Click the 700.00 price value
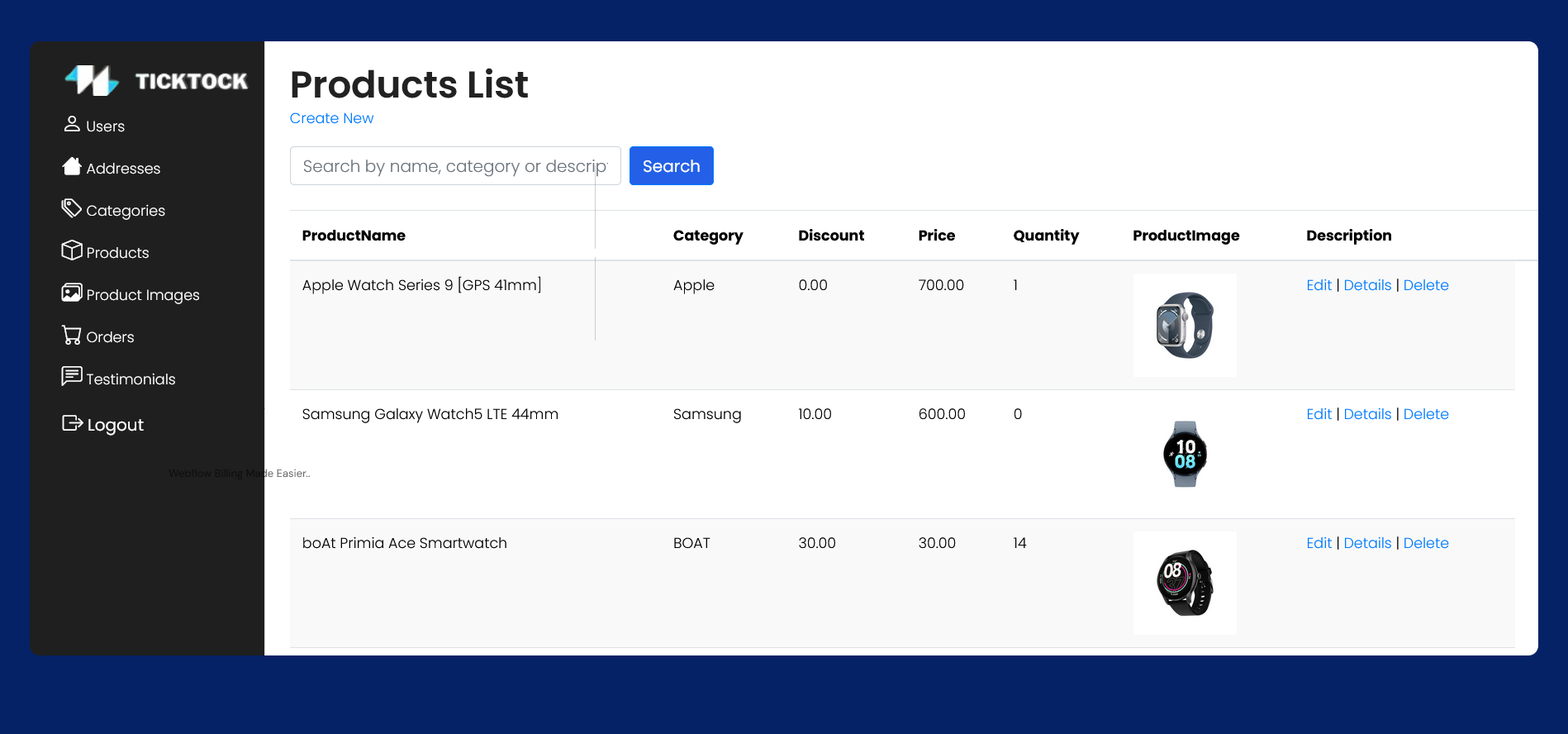The image size is (1568, 734). point(941,285)
